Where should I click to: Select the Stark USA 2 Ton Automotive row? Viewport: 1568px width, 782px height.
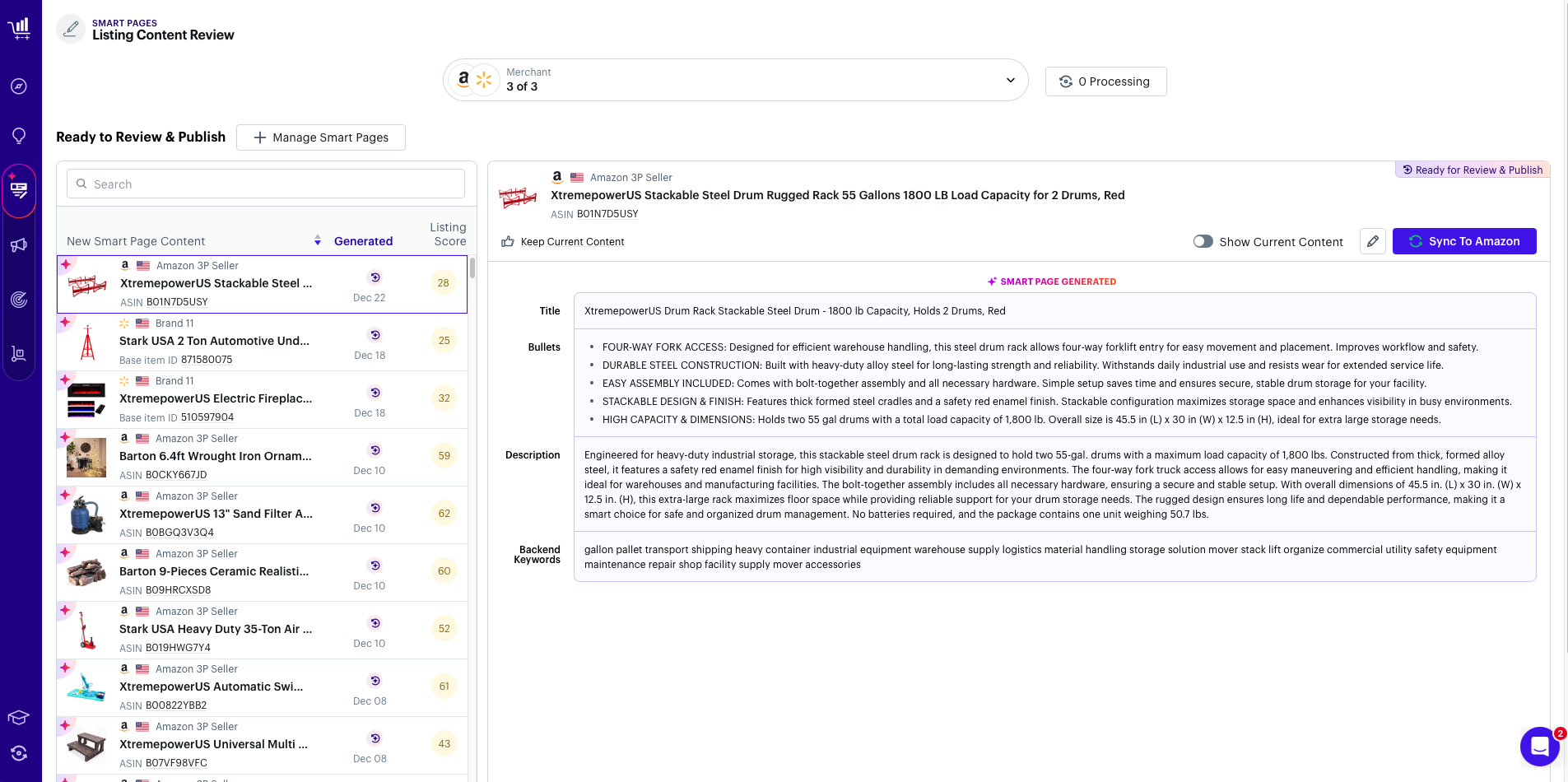coord(262,342)
